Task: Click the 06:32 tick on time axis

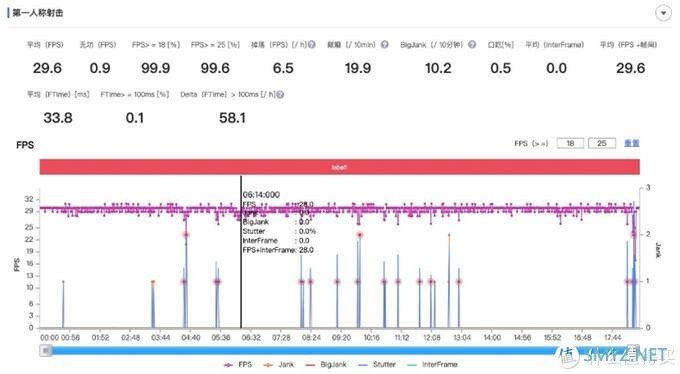Action: 251,338
